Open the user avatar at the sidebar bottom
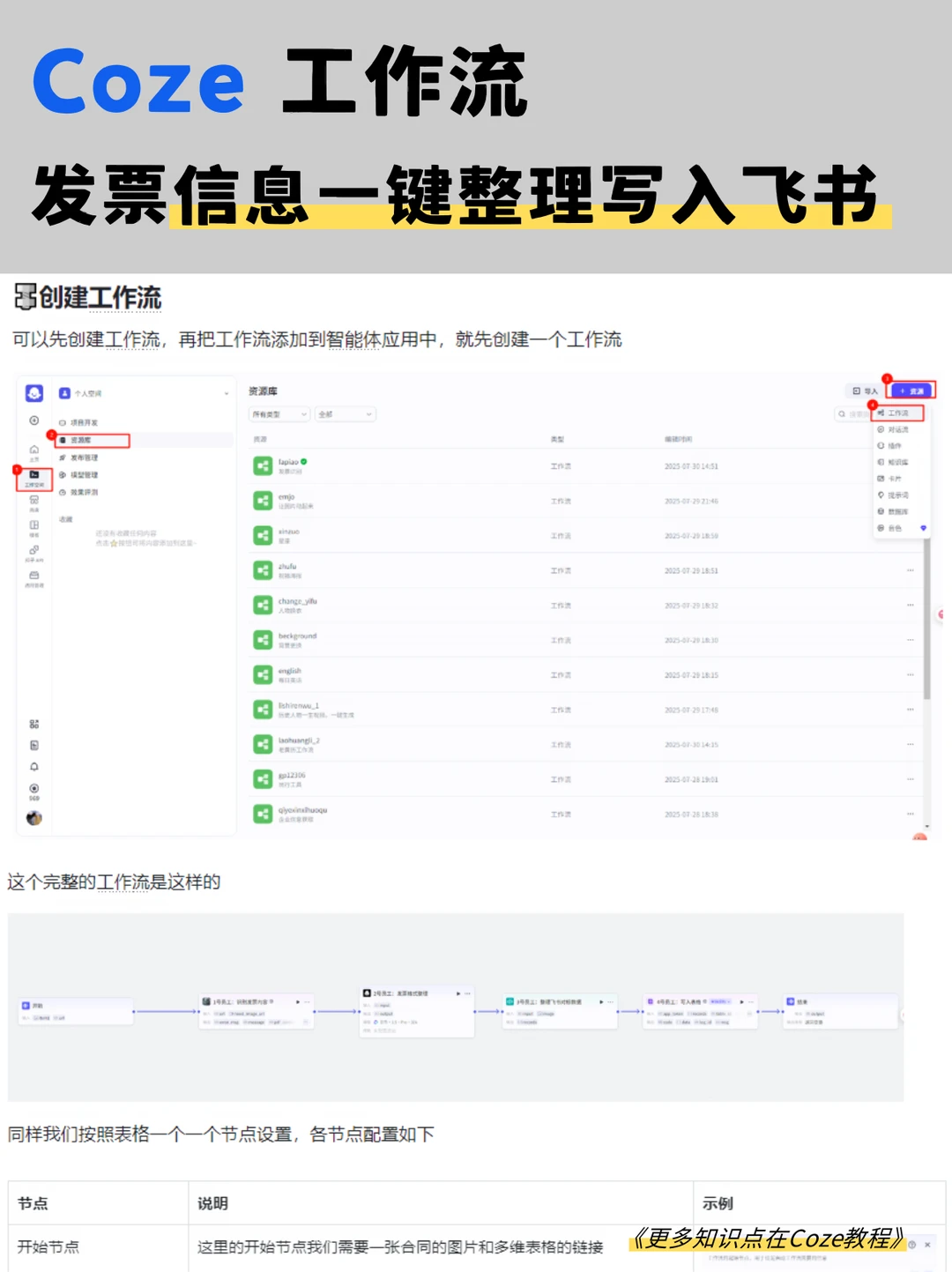The height and width of the screenshot is (1272, 952). pos(34,818)
